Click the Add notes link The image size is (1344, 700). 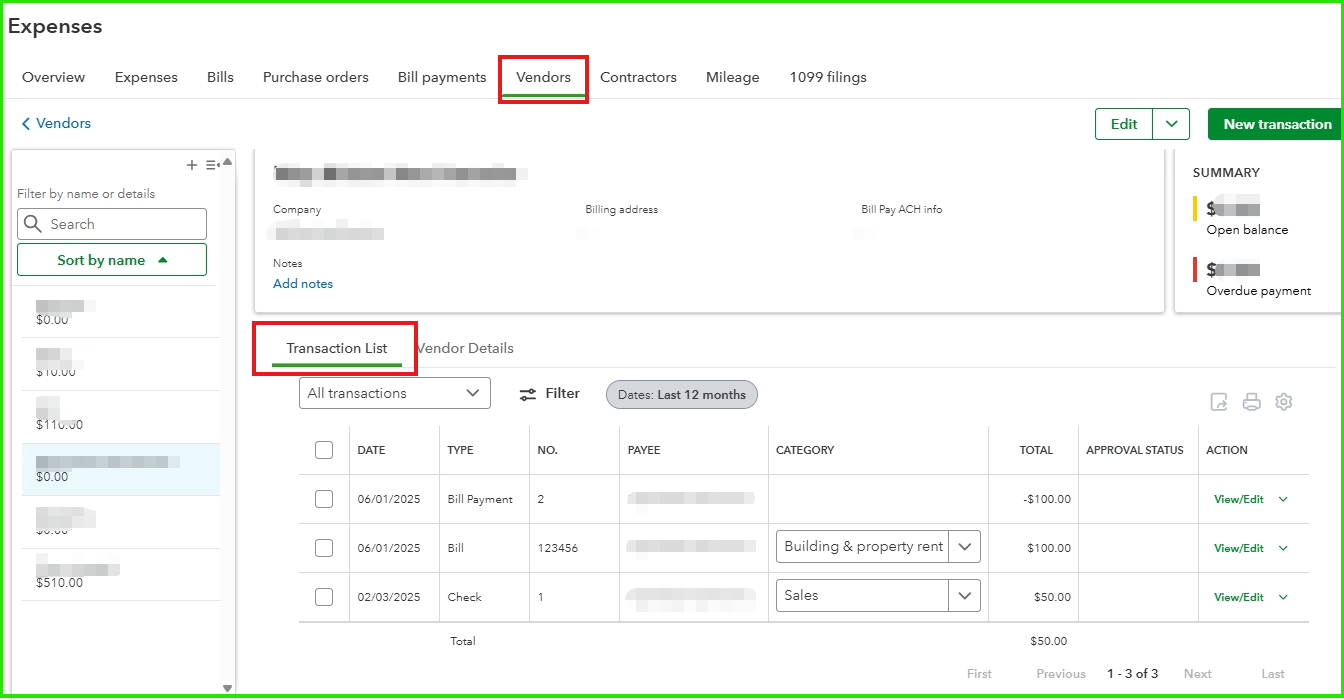pyautogui.click(x=303, y=284)
